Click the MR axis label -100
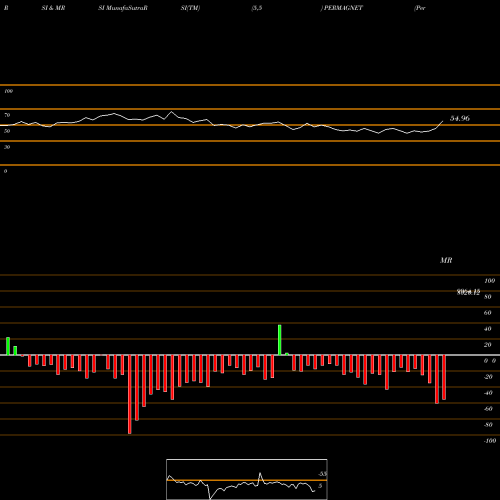The width and height of the screenshot is (500, 500). coord(490,441)
